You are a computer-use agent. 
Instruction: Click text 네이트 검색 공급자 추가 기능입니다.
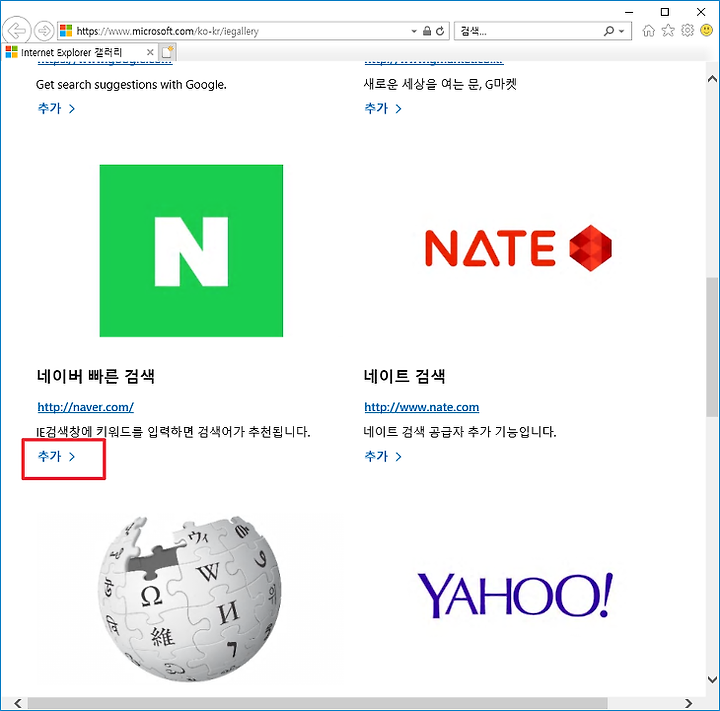(460, 432)
